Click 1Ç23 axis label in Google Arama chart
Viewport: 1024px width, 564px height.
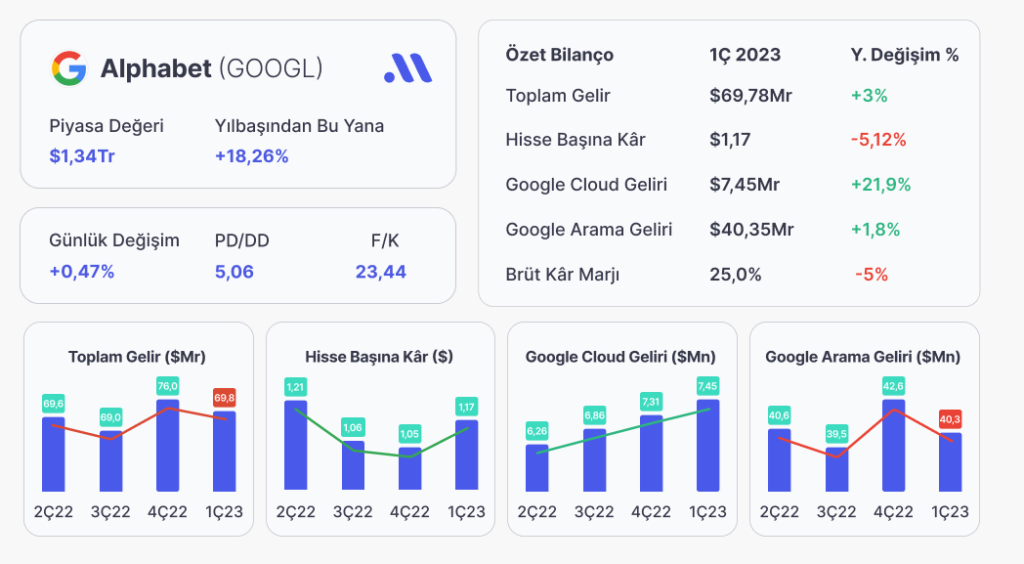950,512
